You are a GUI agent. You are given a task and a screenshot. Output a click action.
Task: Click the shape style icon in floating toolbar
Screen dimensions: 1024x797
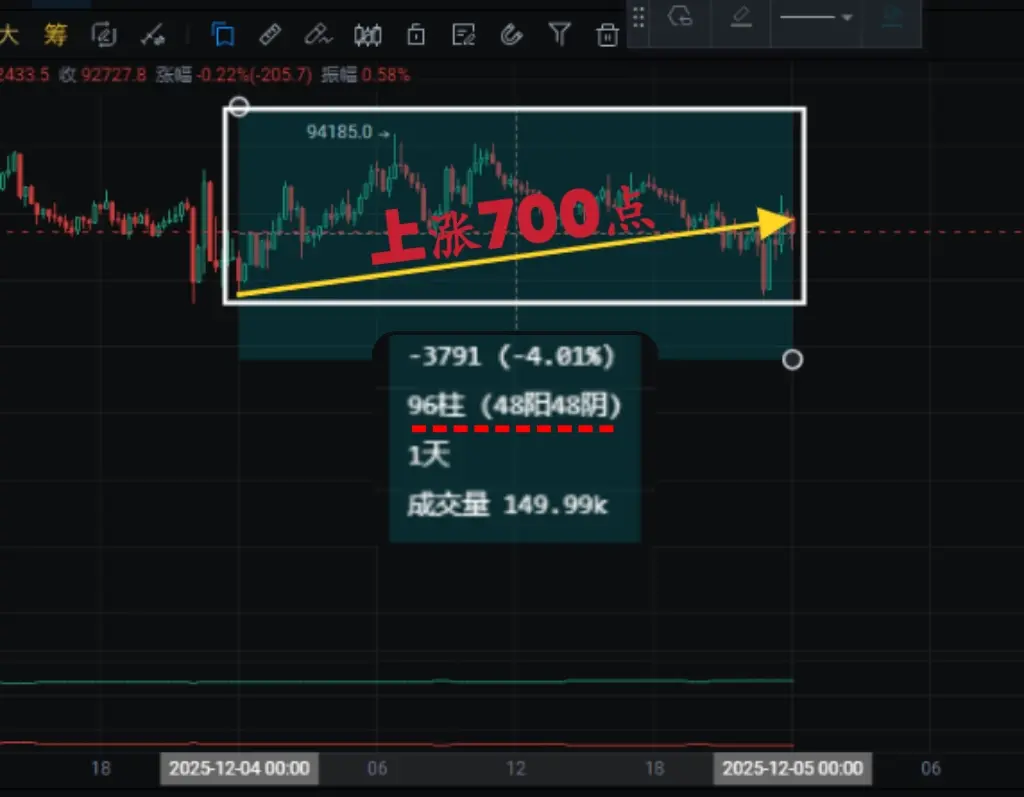pos(680,16)
